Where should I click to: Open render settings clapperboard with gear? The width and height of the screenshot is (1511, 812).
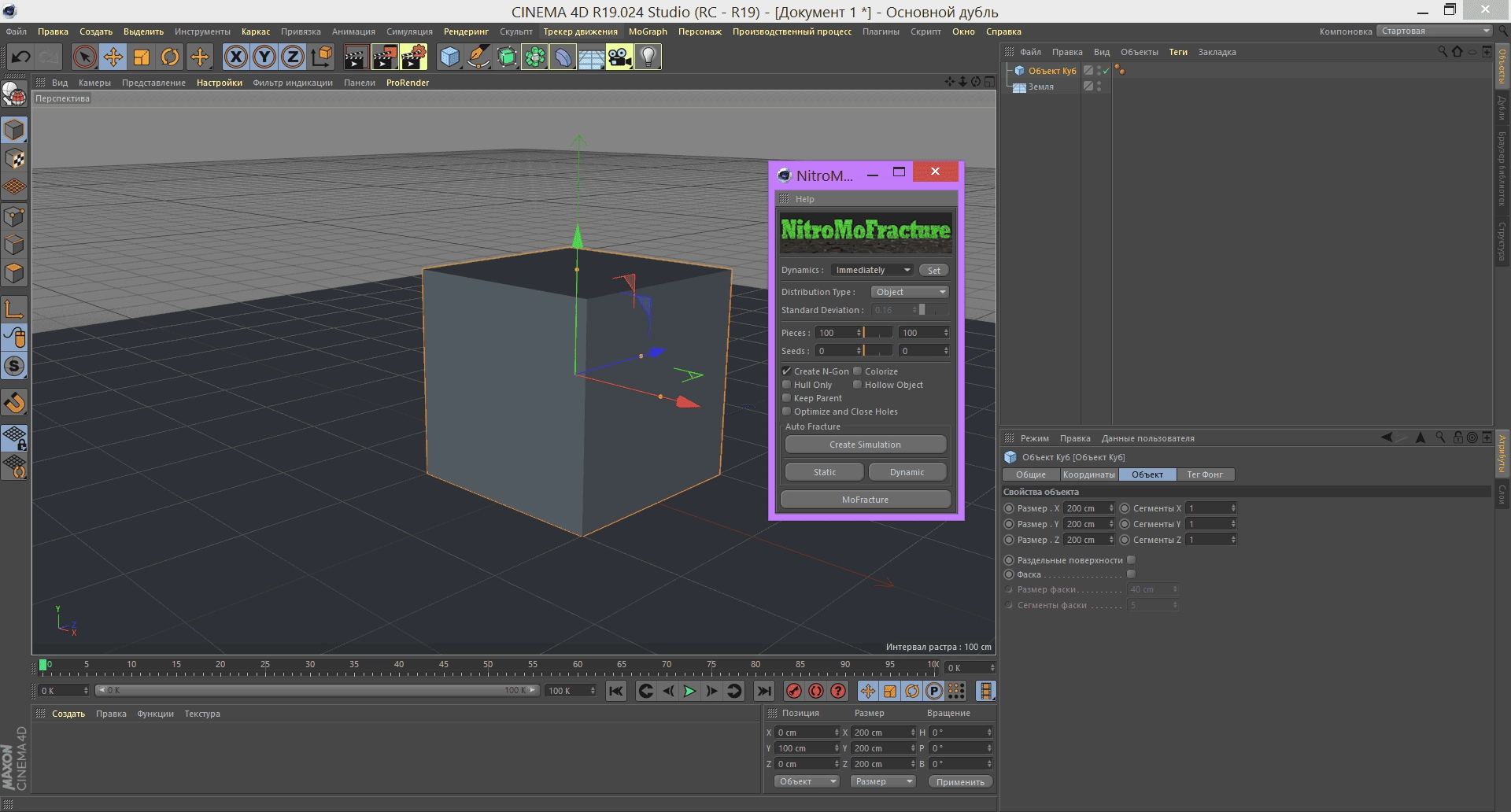click(x=413, y=57)
